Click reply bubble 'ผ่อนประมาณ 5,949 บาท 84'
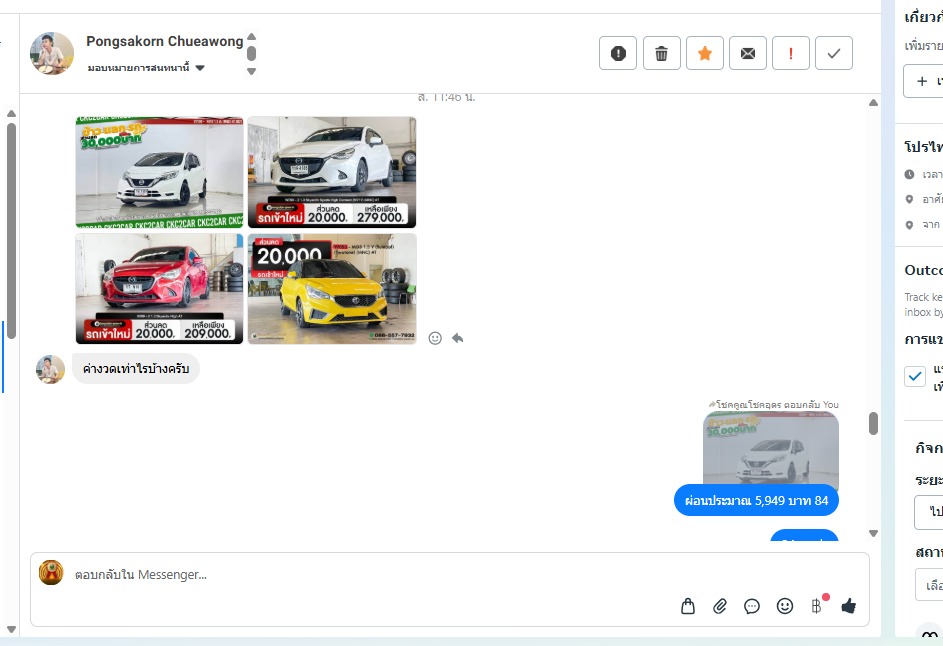 [x=757, y=500]
